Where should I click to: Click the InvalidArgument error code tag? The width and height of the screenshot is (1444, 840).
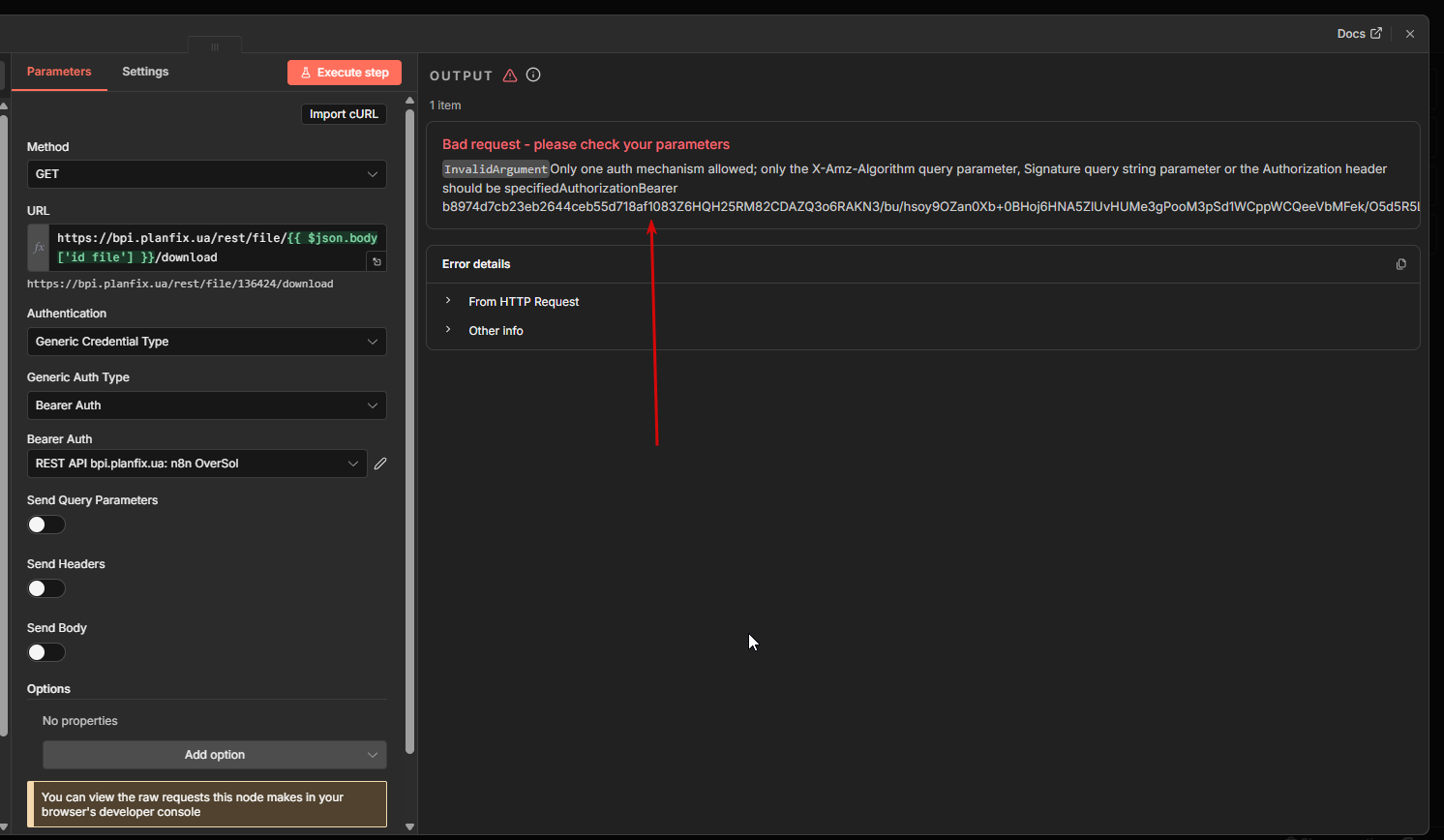pos(496,169)
